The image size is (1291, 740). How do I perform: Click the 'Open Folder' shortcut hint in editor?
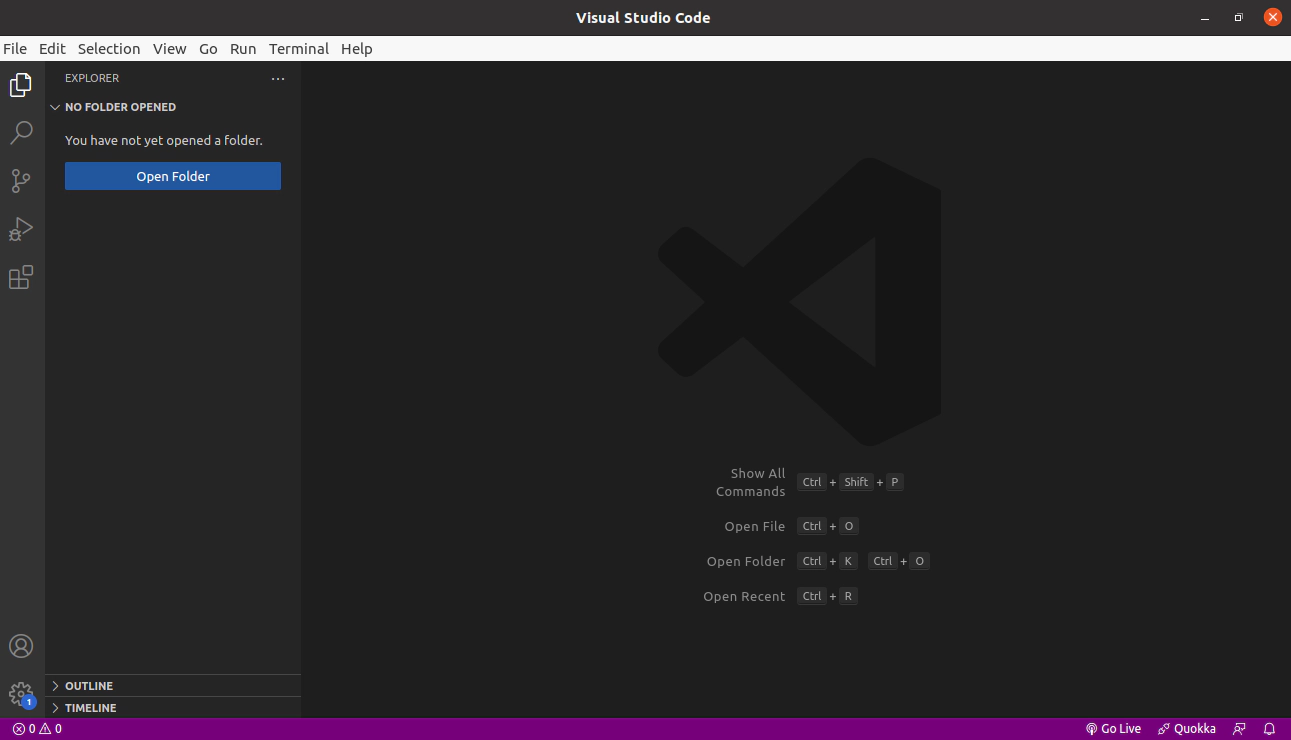click(x=746, y=561)
